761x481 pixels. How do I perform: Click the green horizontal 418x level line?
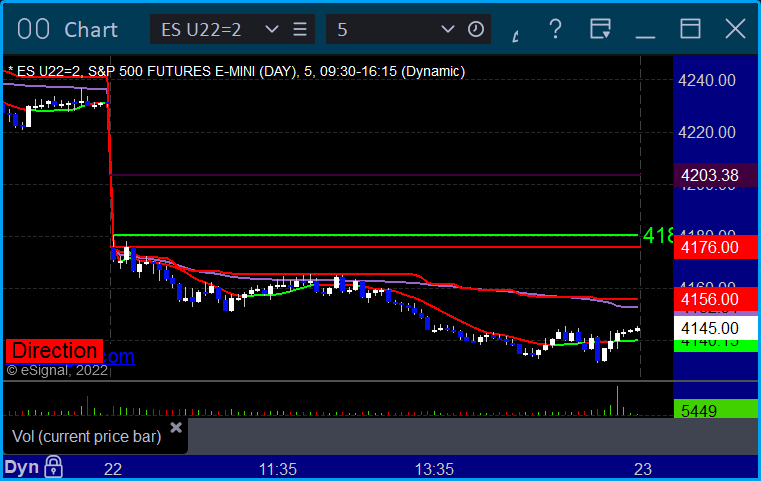pos(375,235)
